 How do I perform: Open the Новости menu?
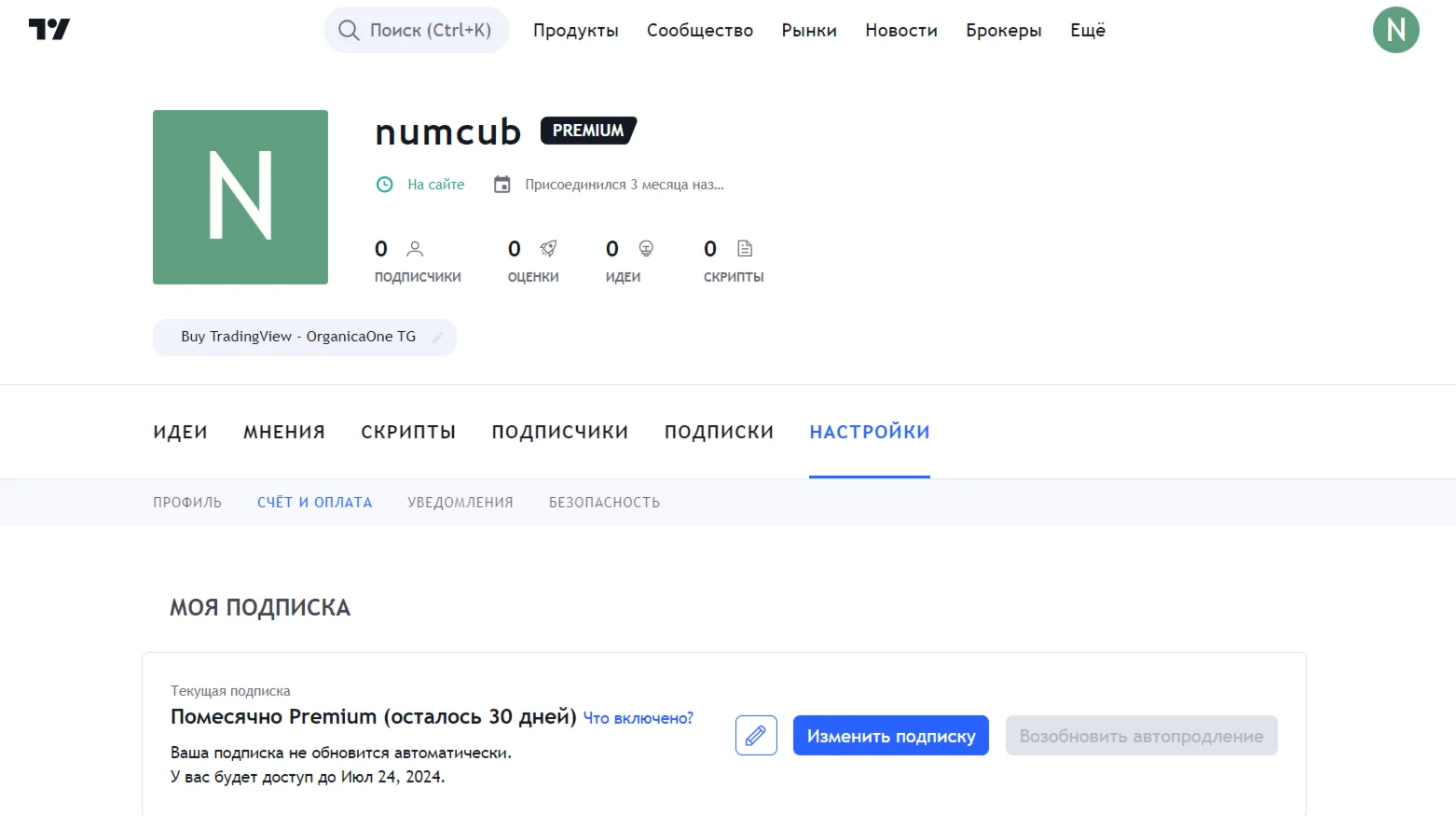coord(901,31)
